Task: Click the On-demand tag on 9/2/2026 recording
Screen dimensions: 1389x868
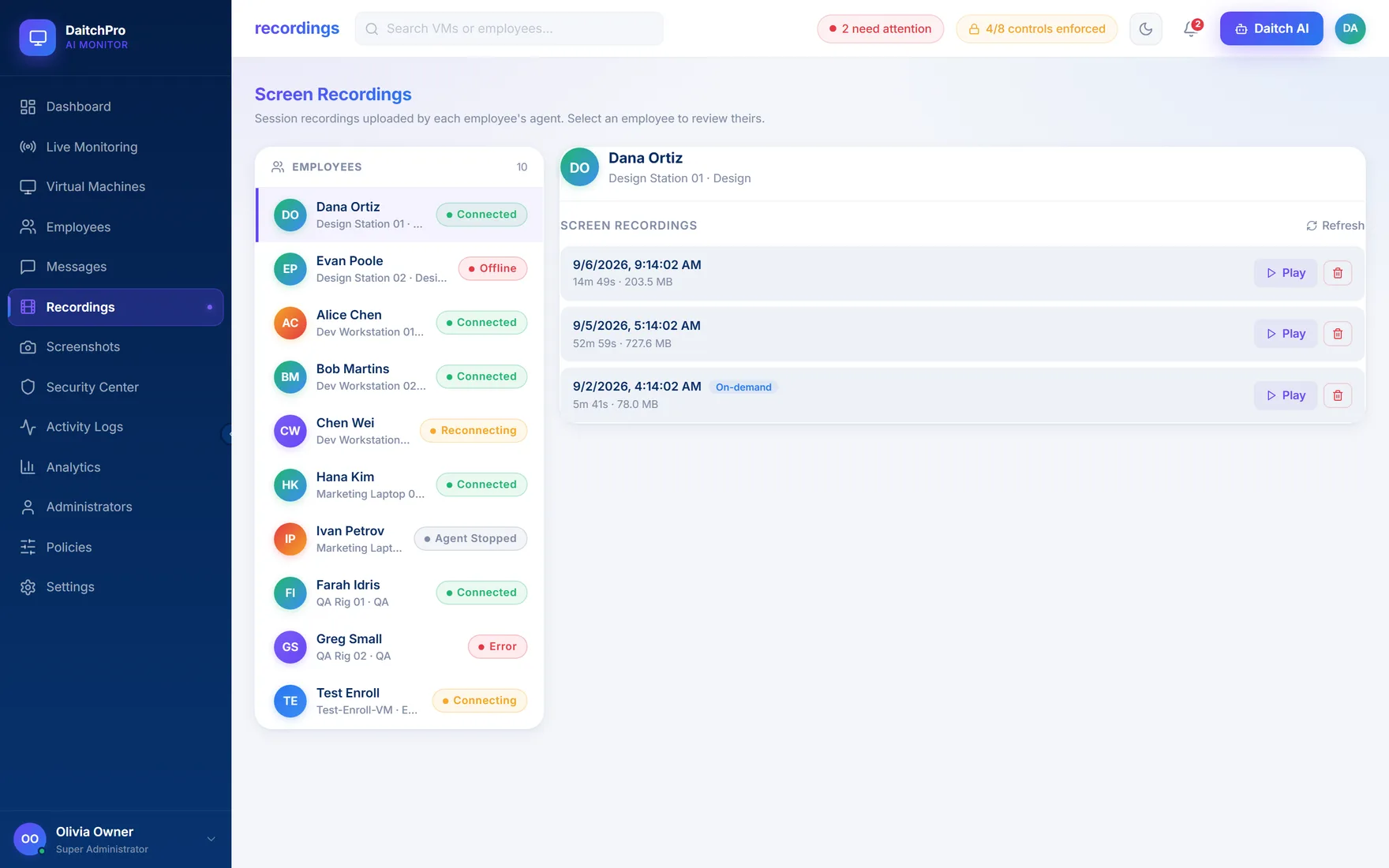Action: pos(743,387)
